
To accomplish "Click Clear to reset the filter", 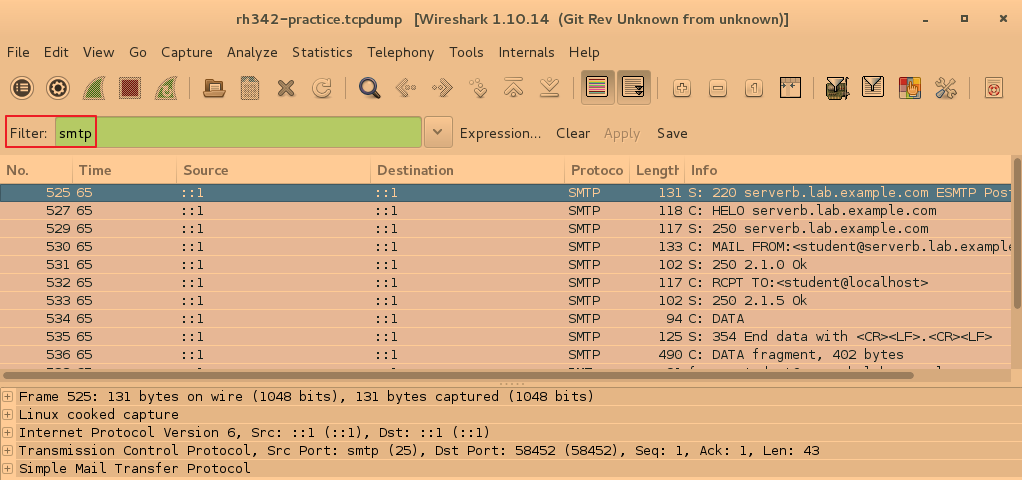I will [573, 133].
